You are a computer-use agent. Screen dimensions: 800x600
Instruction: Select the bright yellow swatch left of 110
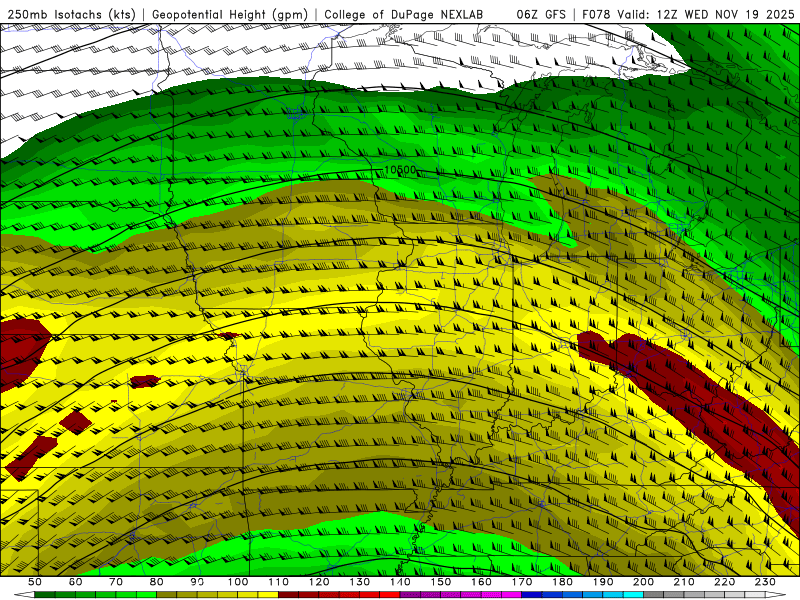coord(268,595)
